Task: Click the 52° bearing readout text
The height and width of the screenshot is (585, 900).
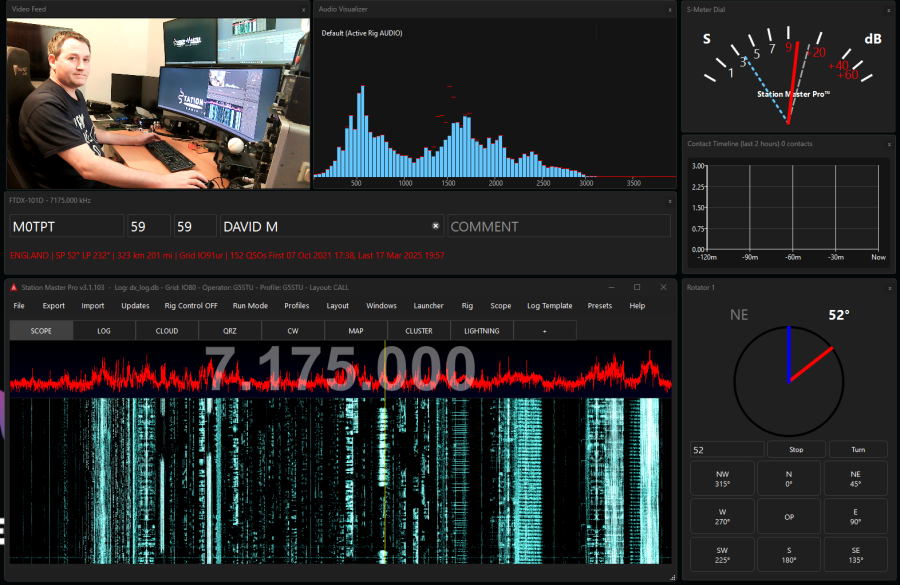Action: pos(839,315)
